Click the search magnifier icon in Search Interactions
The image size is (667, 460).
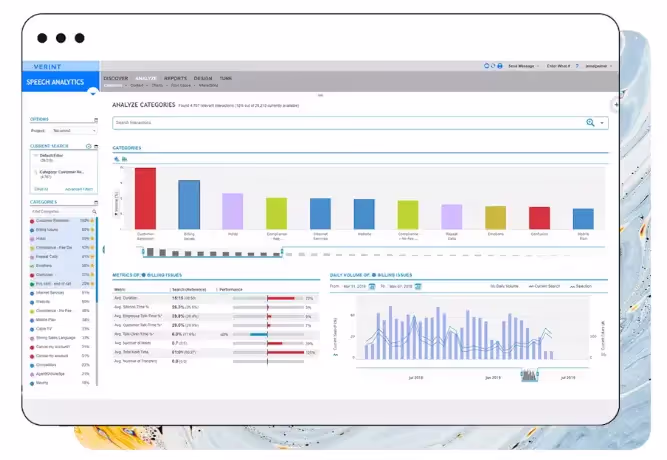(x=590, y=123)
